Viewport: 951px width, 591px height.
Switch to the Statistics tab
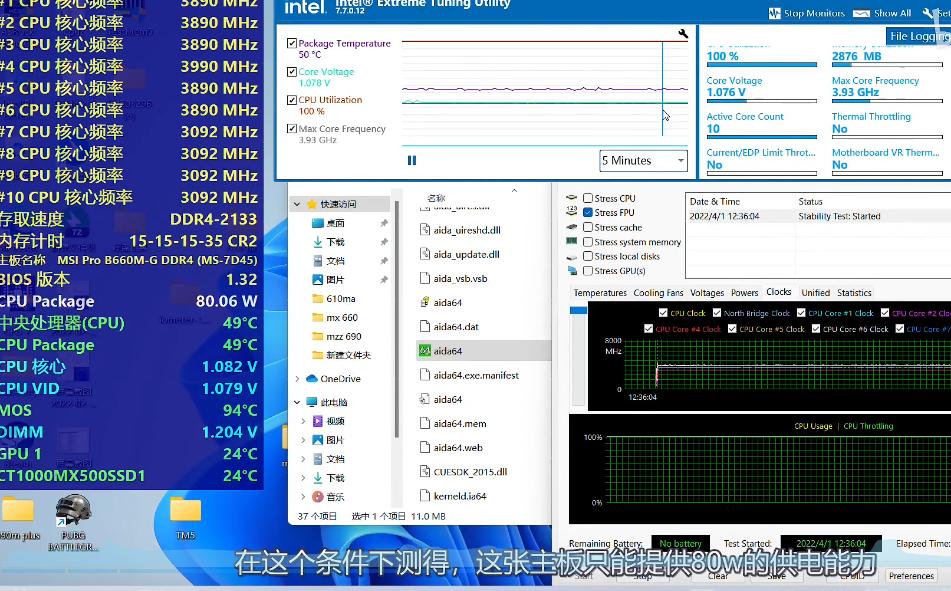click(x=854, y=293)
